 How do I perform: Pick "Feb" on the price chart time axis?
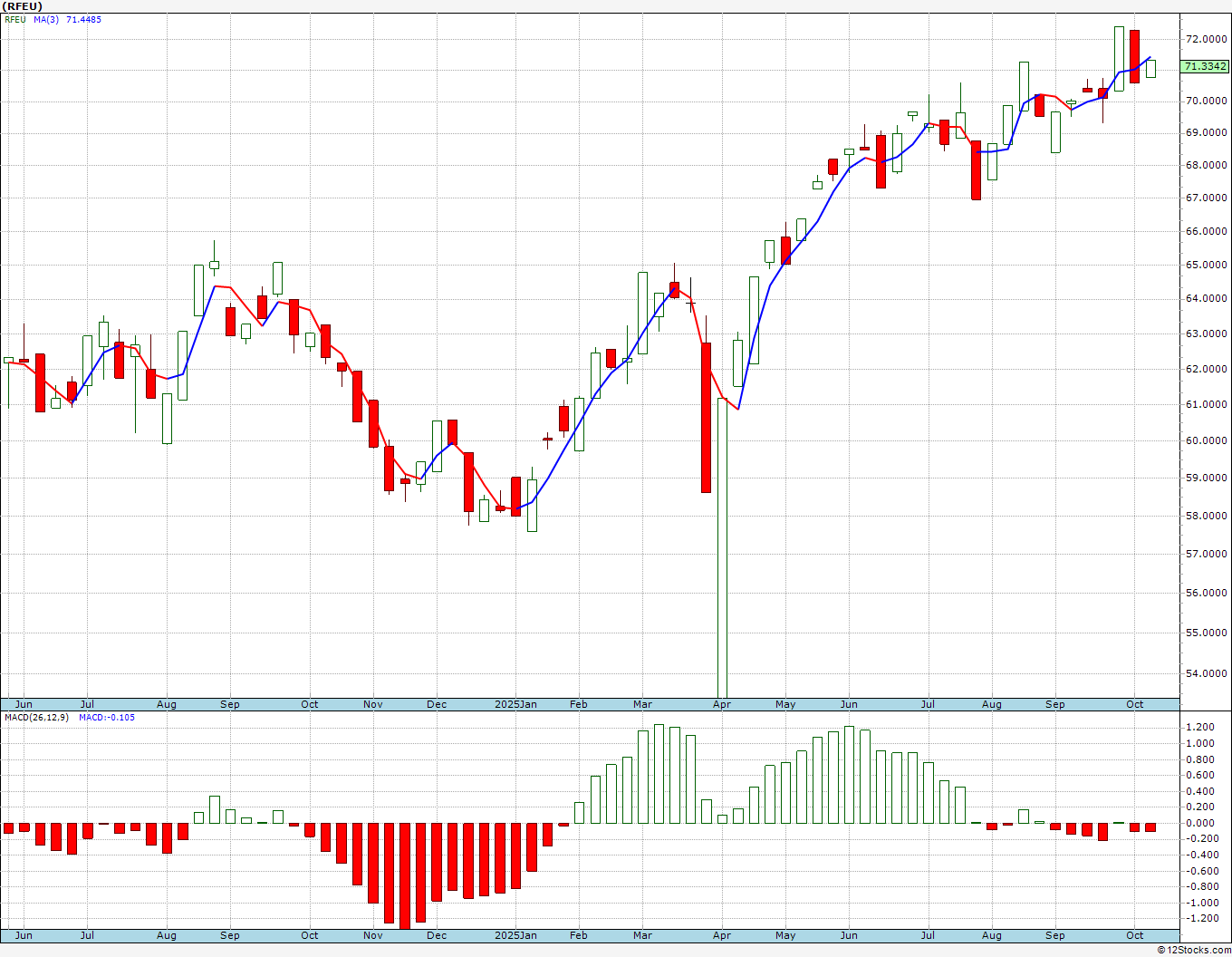[578, 704]
